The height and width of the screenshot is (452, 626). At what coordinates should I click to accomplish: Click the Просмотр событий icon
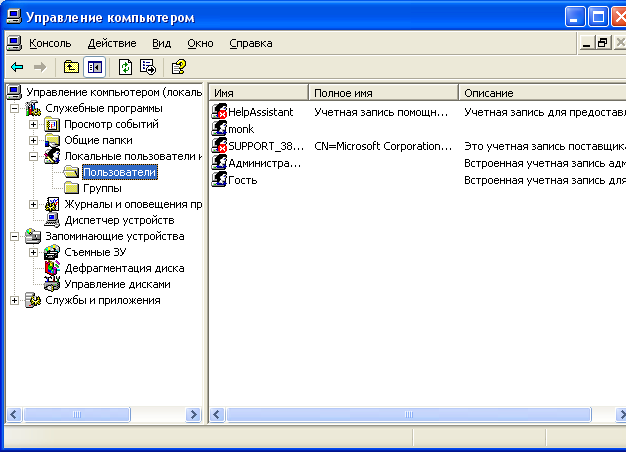click(x=52, y=124)
